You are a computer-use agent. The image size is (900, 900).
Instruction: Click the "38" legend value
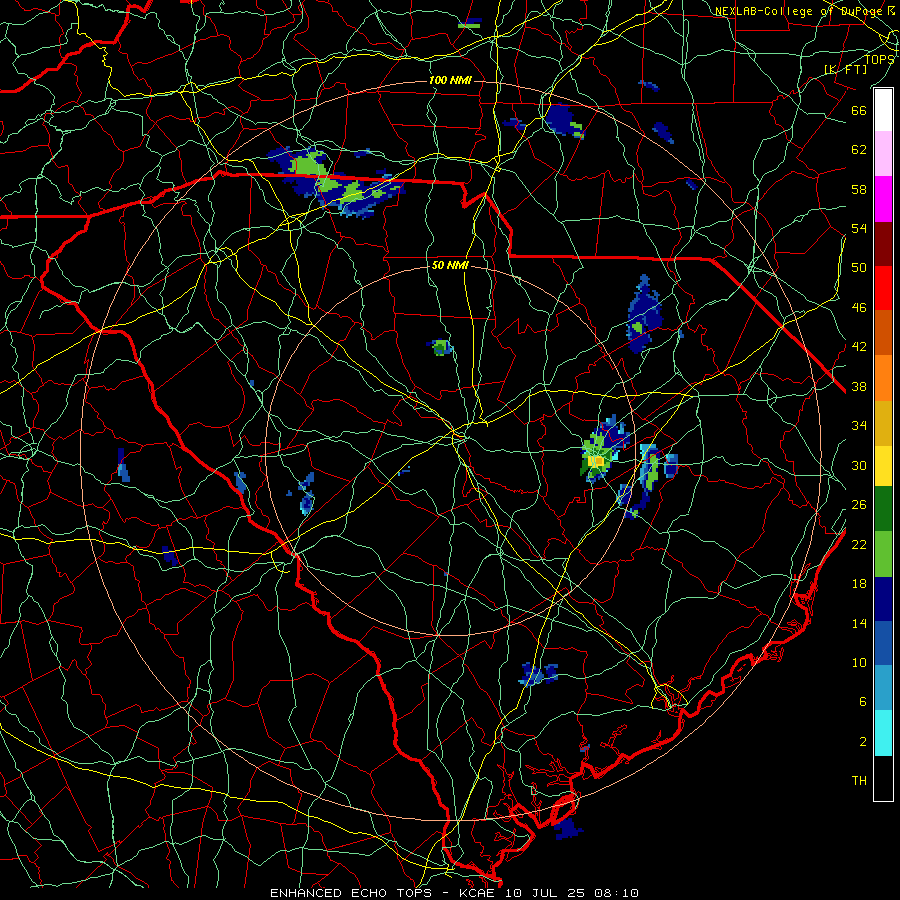859,387
